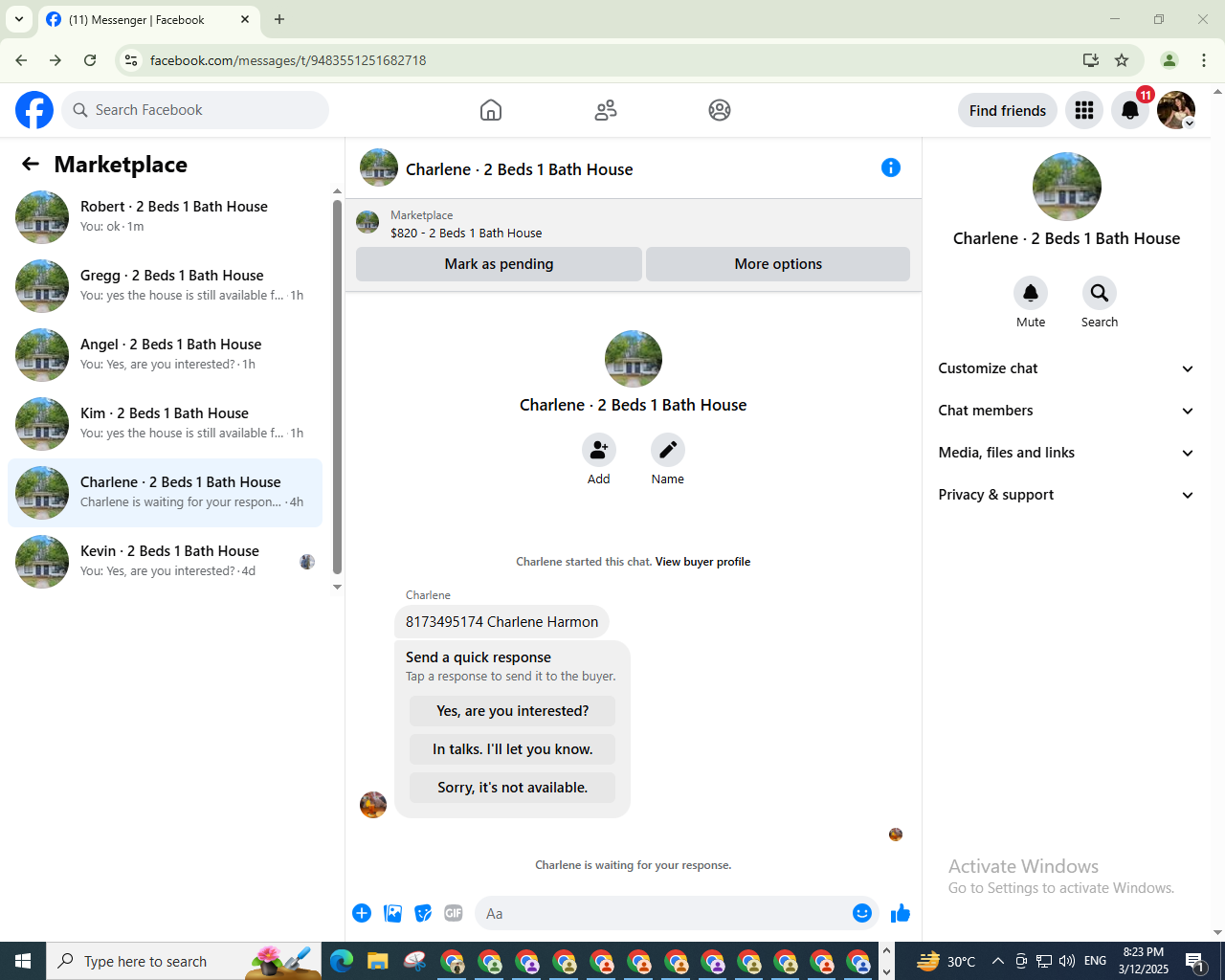1225x980 pixels.
Task: Open Kevin's 2 Beds 1 Bath House chat
Action: click(165, 562)
